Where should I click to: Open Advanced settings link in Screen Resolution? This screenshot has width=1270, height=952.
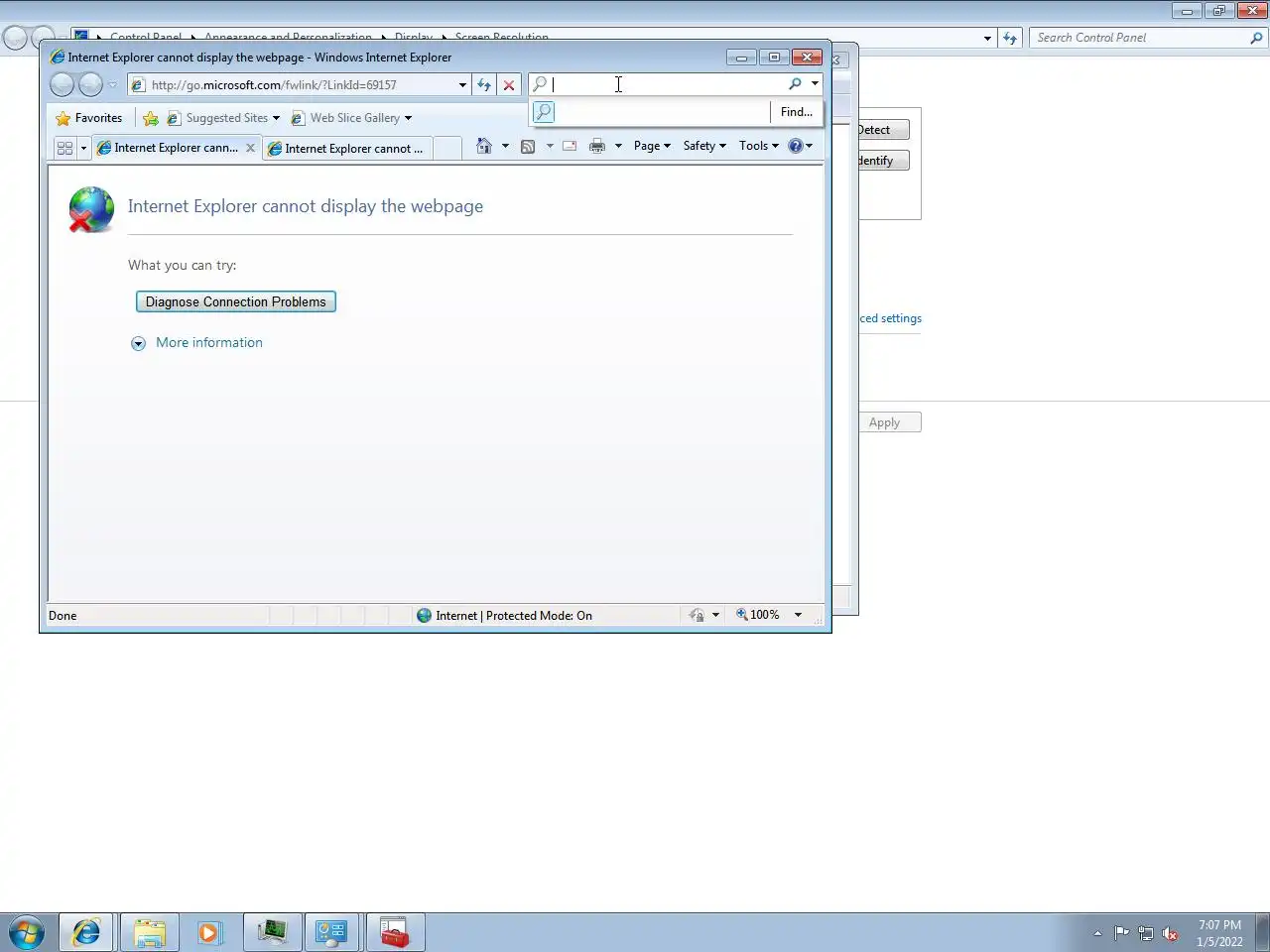click(890, 318)
